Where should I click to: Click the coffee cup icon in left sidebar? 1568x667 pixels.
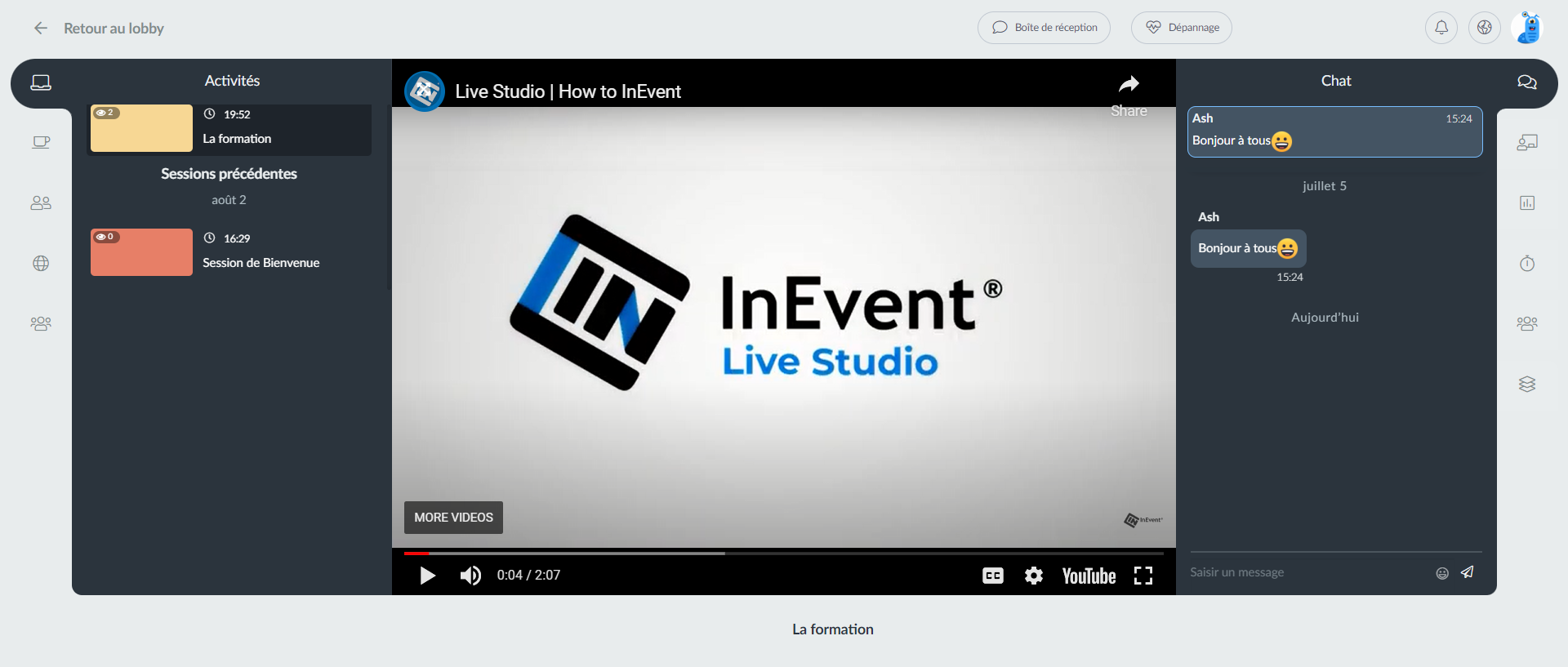coord(41,142)
